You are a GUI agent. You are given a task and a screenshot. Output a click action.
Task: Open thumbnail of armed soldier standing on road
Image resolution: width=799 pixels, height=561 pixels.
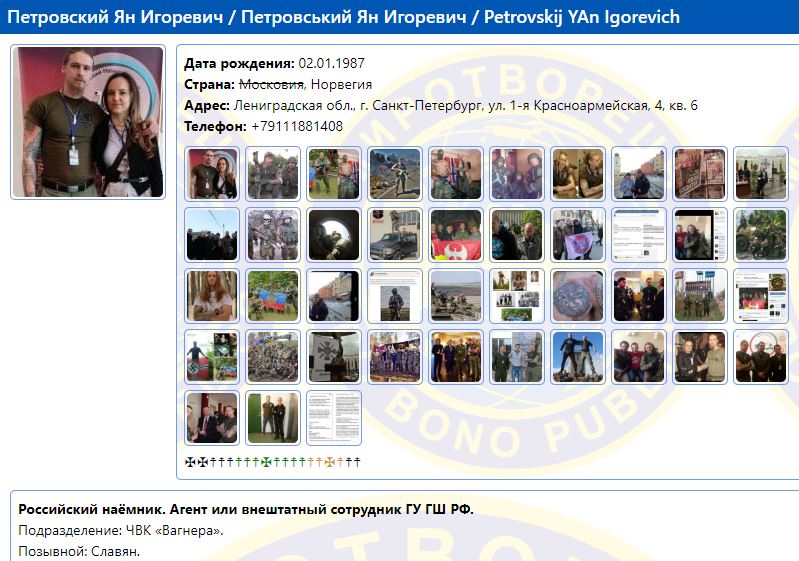(x=395, y=174)
